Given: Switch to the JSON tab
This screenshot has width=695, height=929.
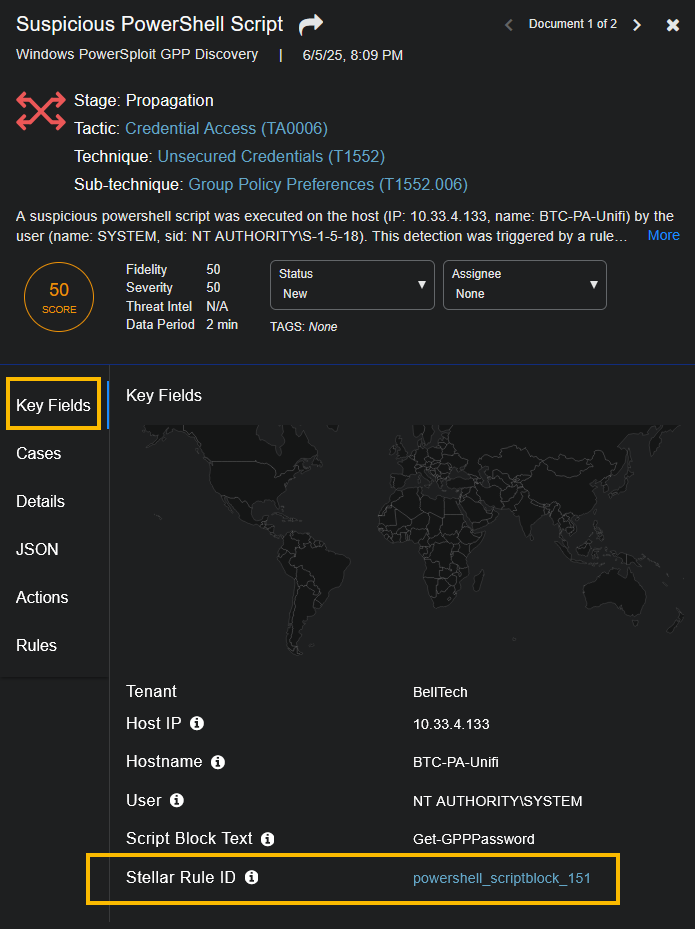Looking at the screenshot, I should pyautogui.click(x=37, y=549).
